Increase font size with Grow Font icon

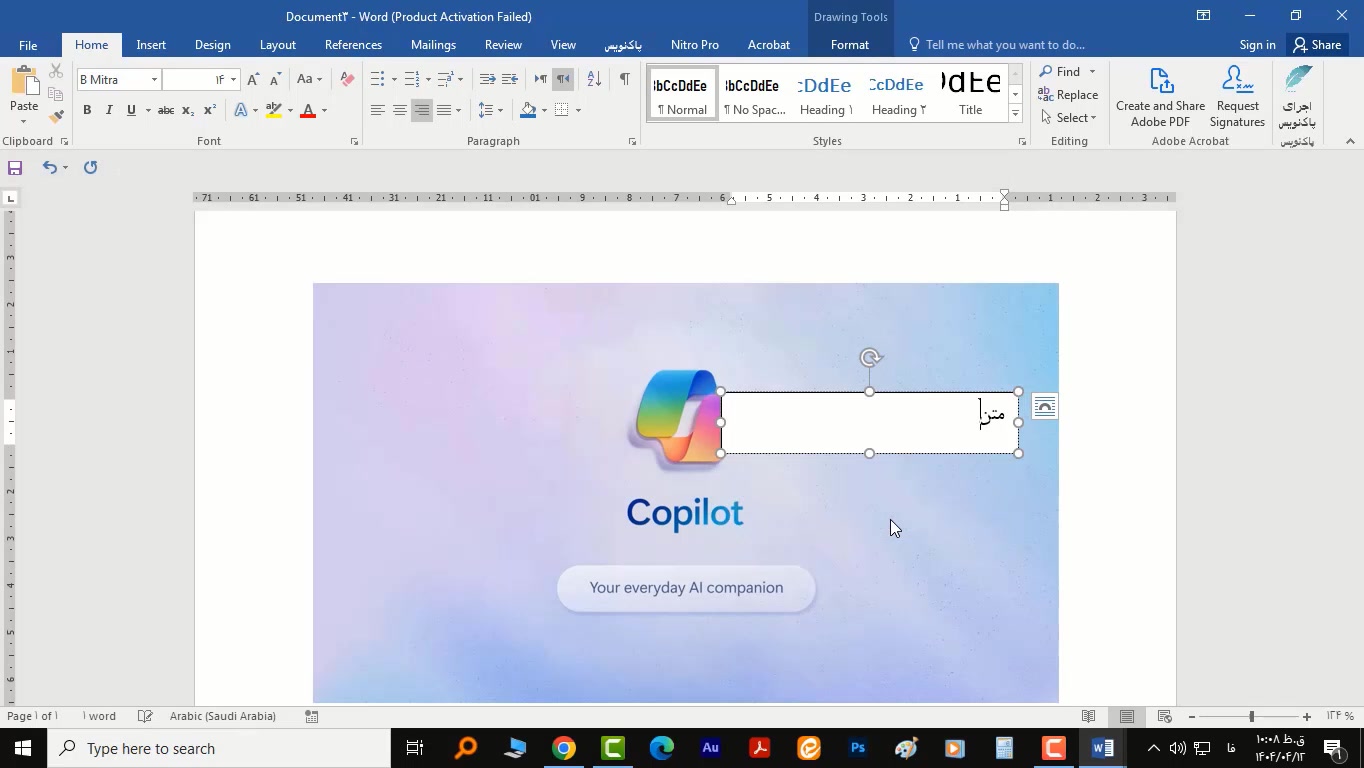(x=253, y=80)
